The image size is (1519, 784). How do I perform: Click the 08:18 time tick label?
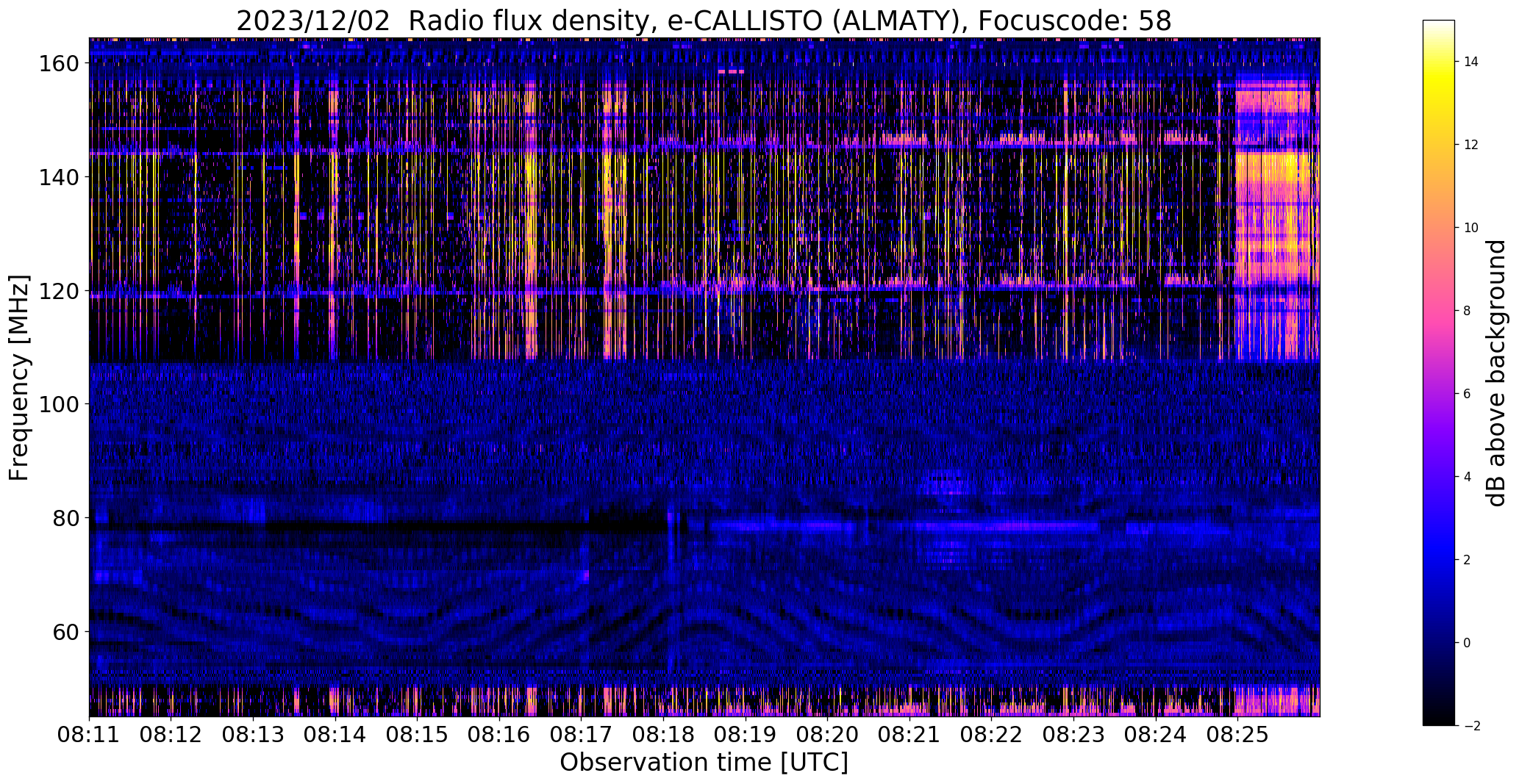(x=663, y=734)
